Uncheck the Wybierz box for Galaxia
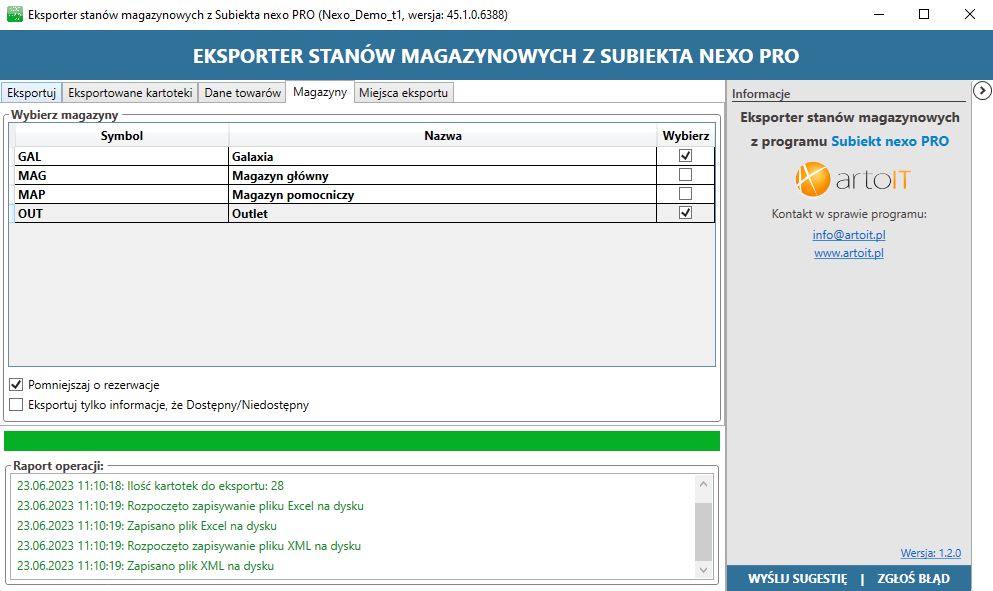The height and width of the screenshot is (591, 993). [x=686, y=155]
